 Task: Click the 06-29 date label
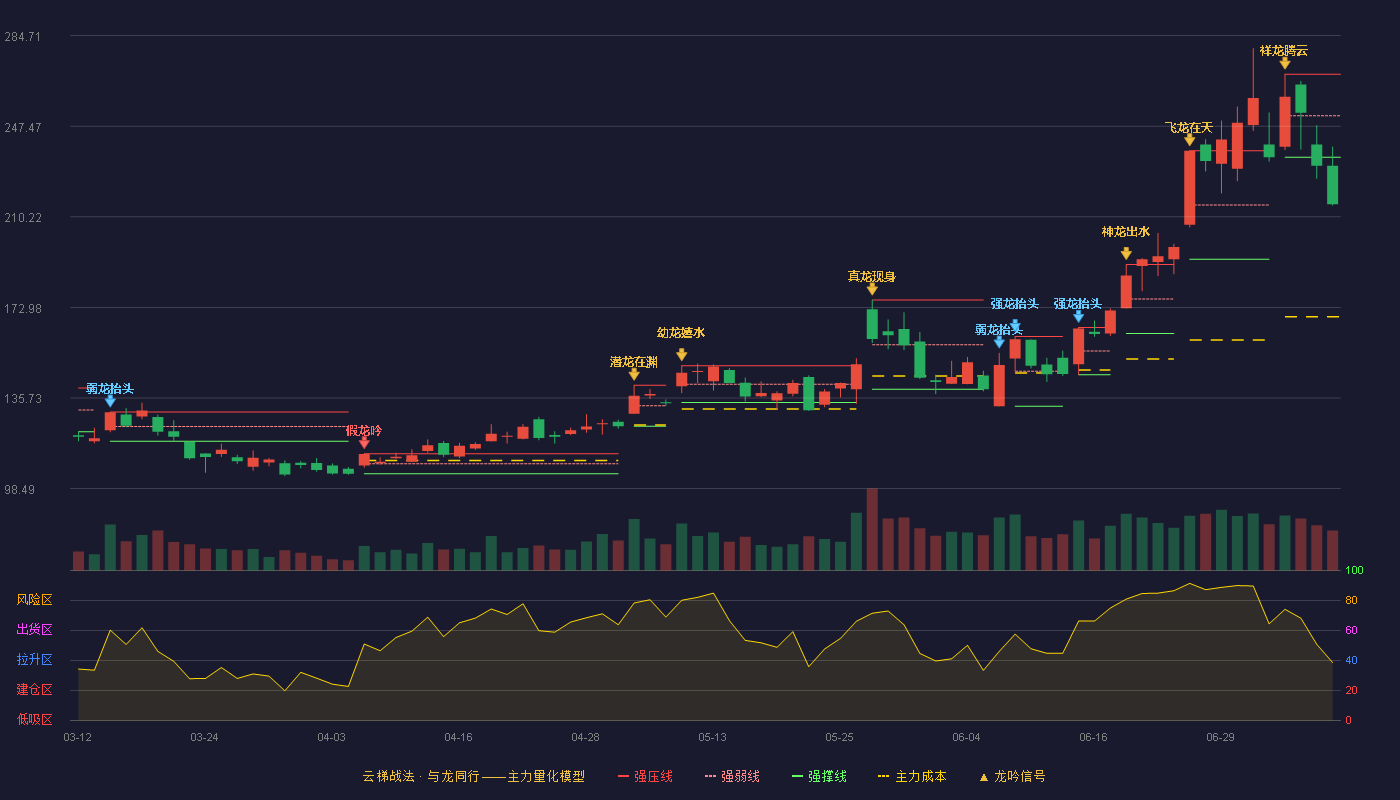1220,737
